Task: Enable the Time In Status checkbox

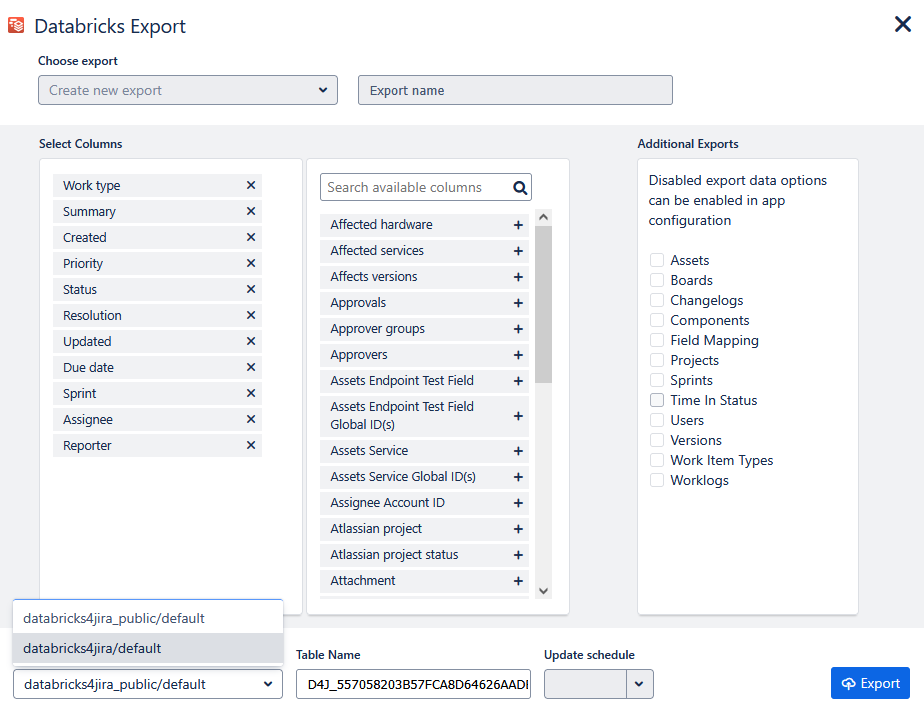Action: (x=657, y=400)
